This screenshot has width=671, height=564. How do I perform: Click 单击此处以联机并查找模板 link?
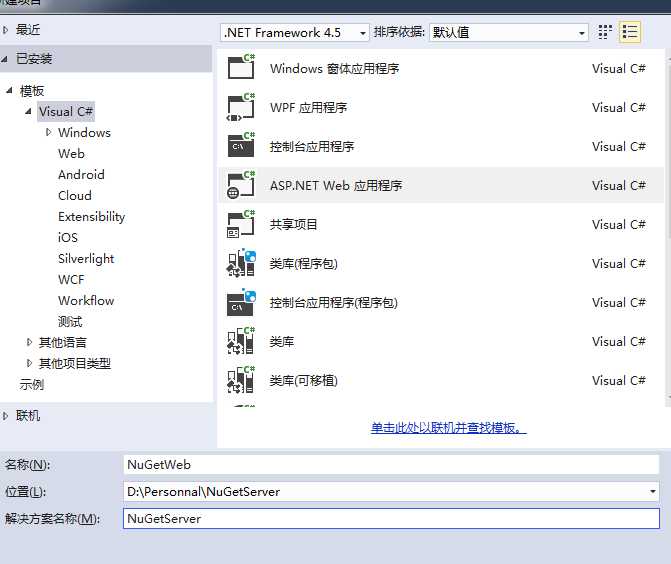pos(448,427)
